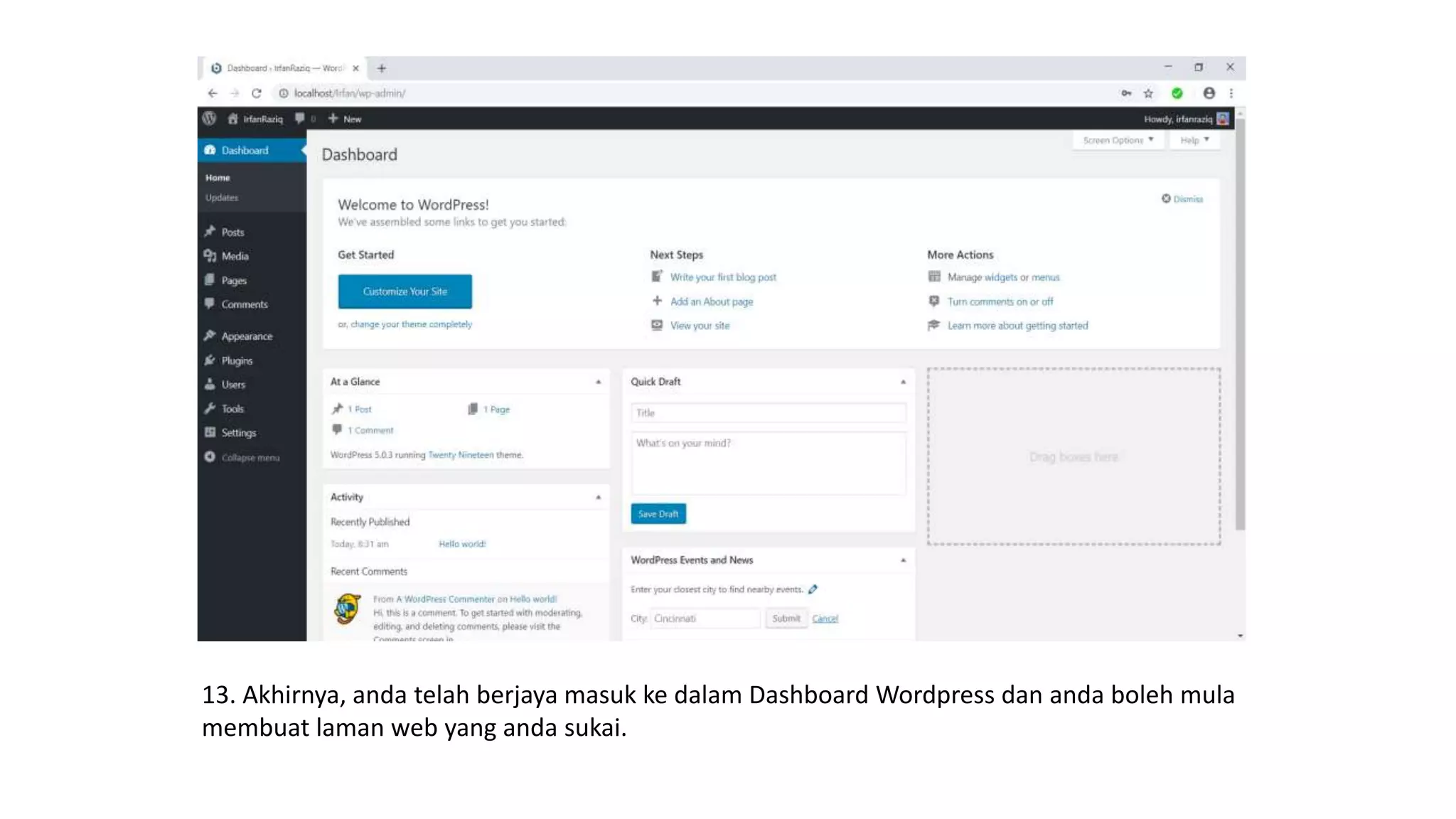Image resolution: width=1456 pixels, height=819 pixels.
Task: Bookmark the page with the star icon
Action: [x=1148, y=93]
